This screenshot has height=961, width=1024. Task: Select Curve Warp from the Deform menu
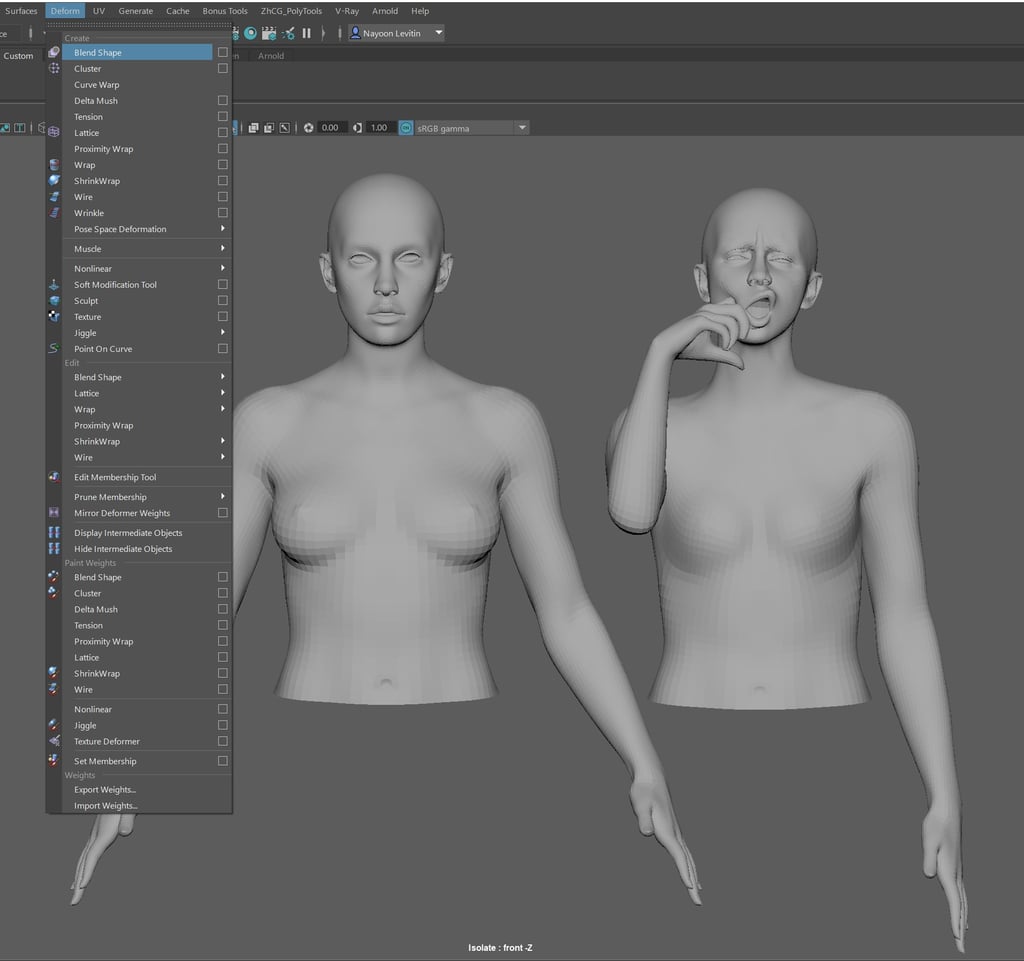[97, 85]
